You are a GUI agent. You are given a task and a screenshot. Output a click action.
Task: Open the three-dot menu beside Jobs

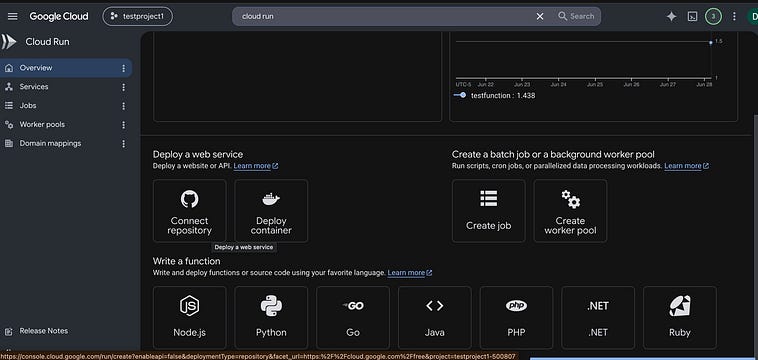pos(123,106)
